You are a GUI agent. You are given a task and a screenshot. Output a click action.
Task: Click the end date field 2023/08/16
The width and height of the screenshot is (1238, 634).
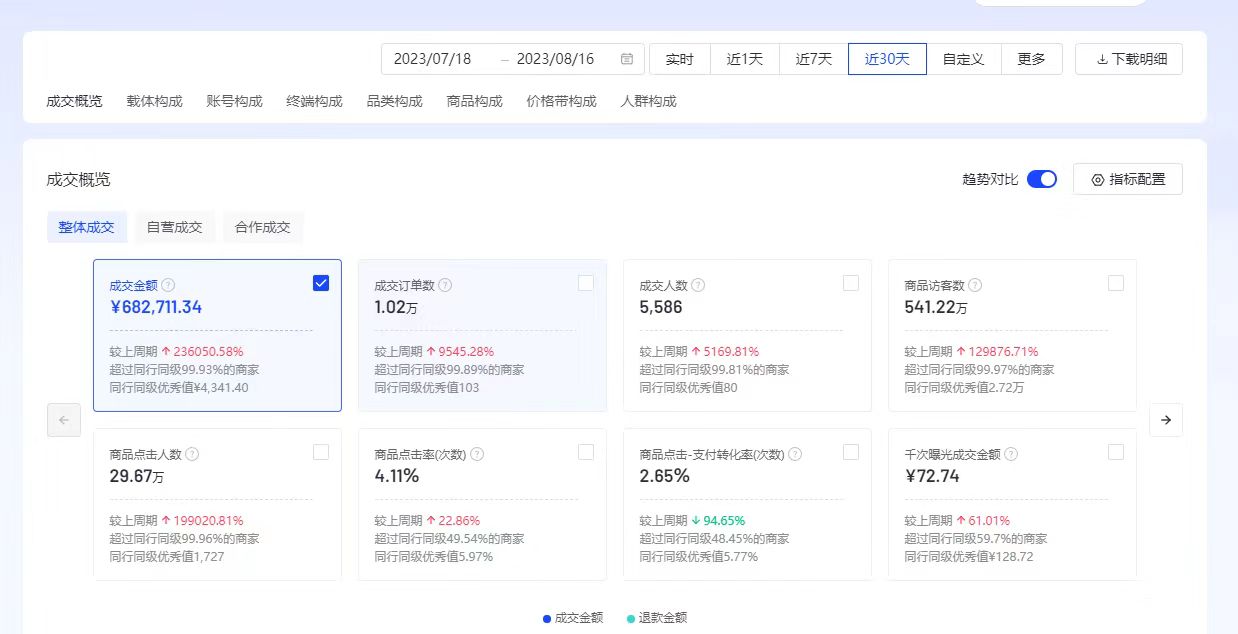[556, 59]
